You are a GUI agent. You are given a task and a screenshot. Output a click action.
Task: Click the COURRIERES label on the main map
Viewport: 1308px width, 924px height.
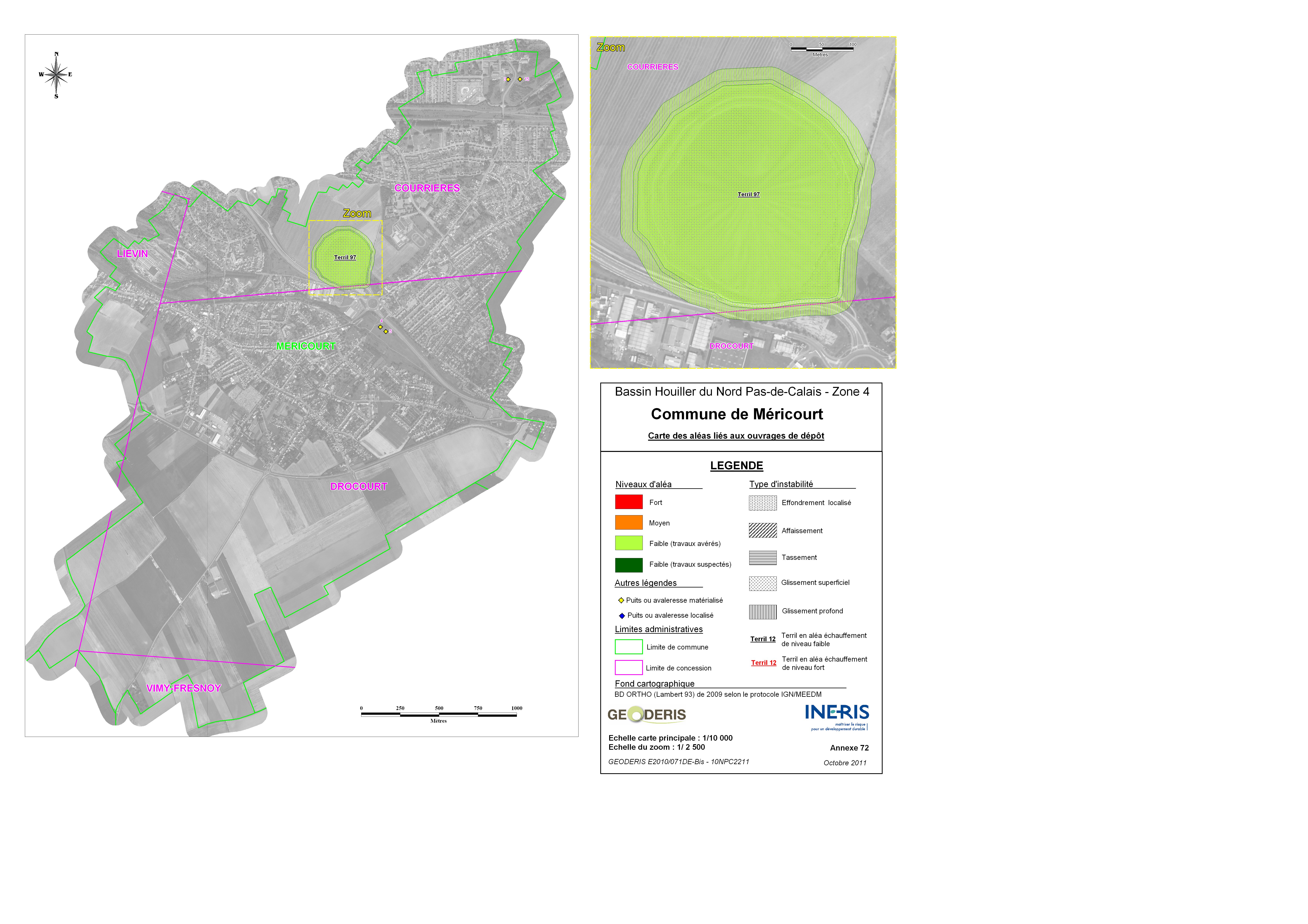[x=427, y=188]
